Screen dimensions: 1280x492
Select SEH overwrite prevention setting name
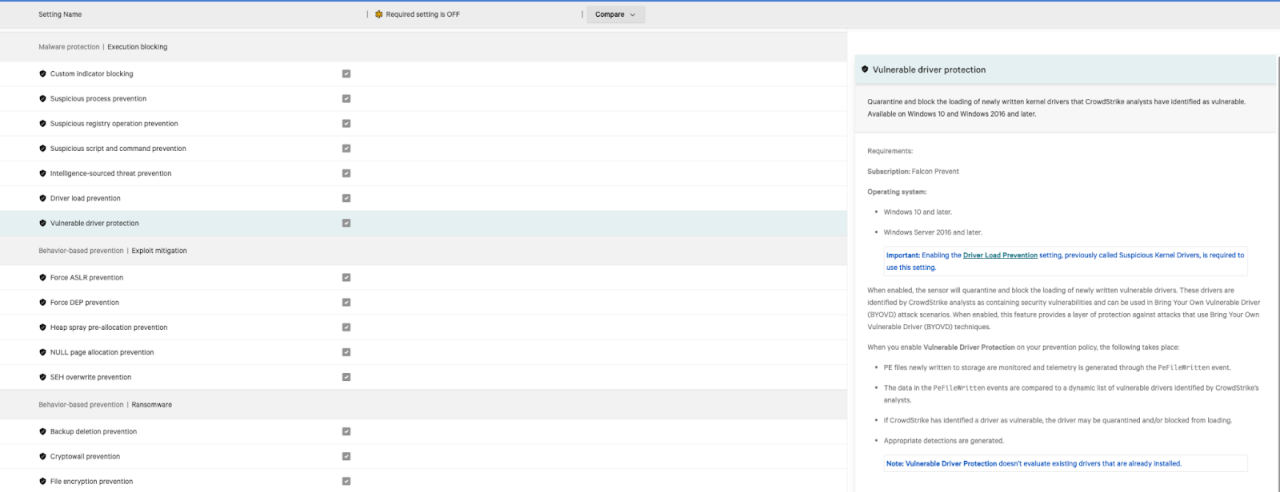[90, 377]
